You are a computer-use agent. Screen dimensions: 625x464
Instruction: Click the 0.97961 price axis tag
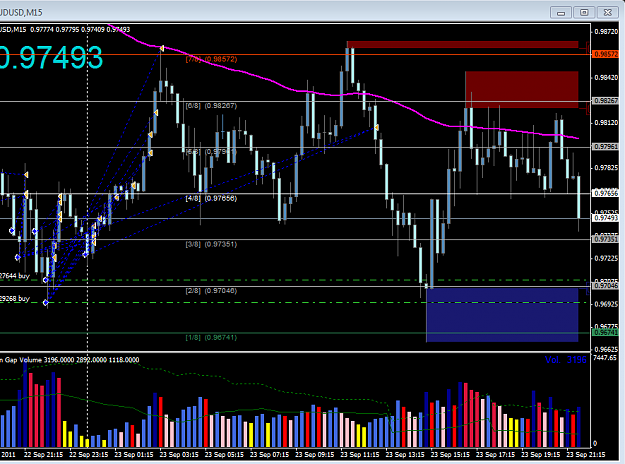pyautogui.click(x=605, y=147)
